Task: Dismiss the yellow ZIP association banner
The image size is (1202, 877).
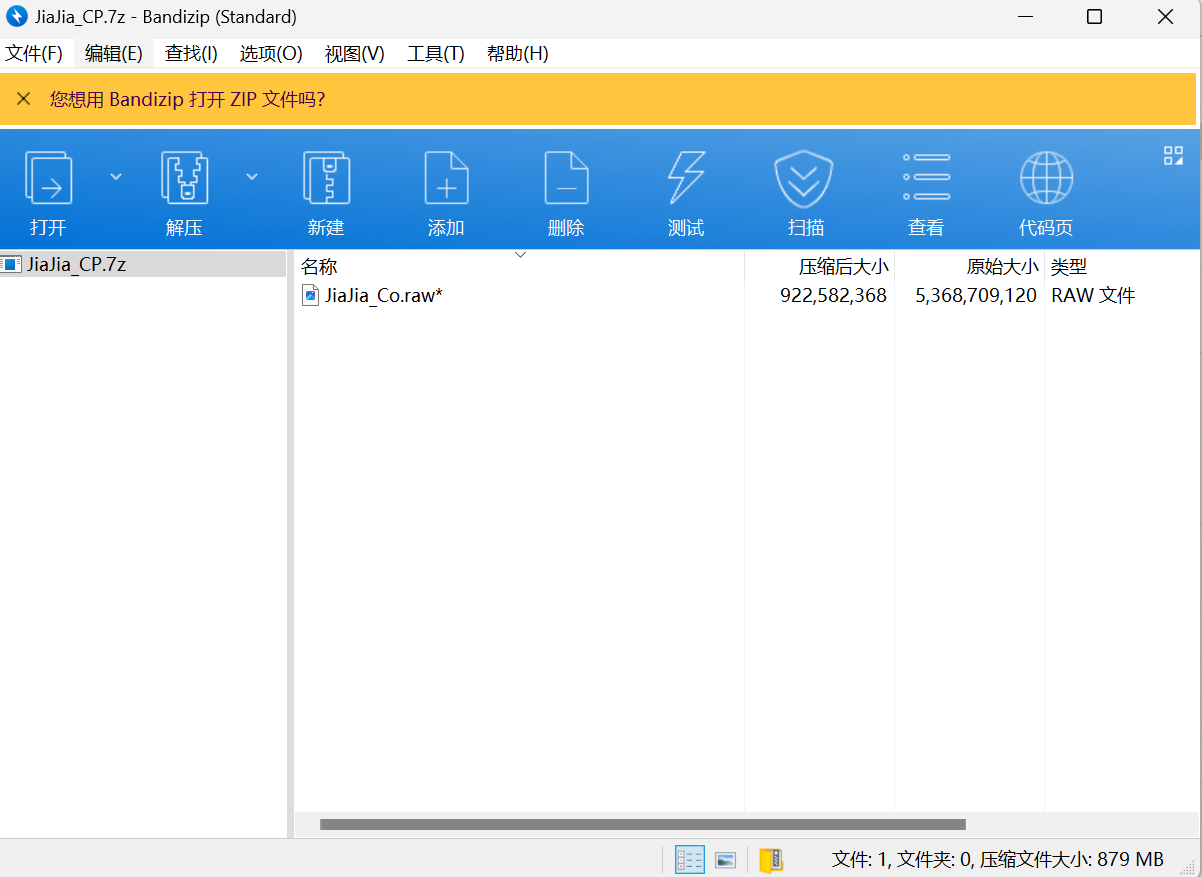Action: coord(24,99)
